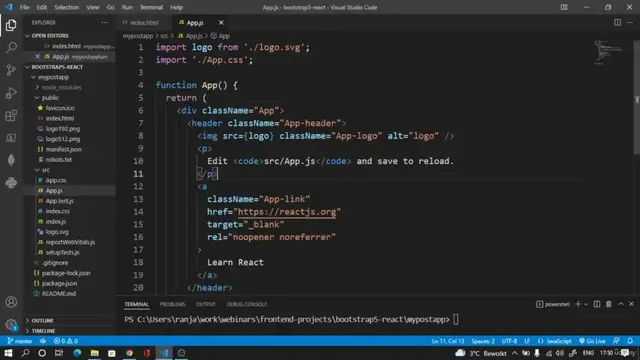Open the Terminal menu
This screenshot has width=640, height=360.
(151, 7)
